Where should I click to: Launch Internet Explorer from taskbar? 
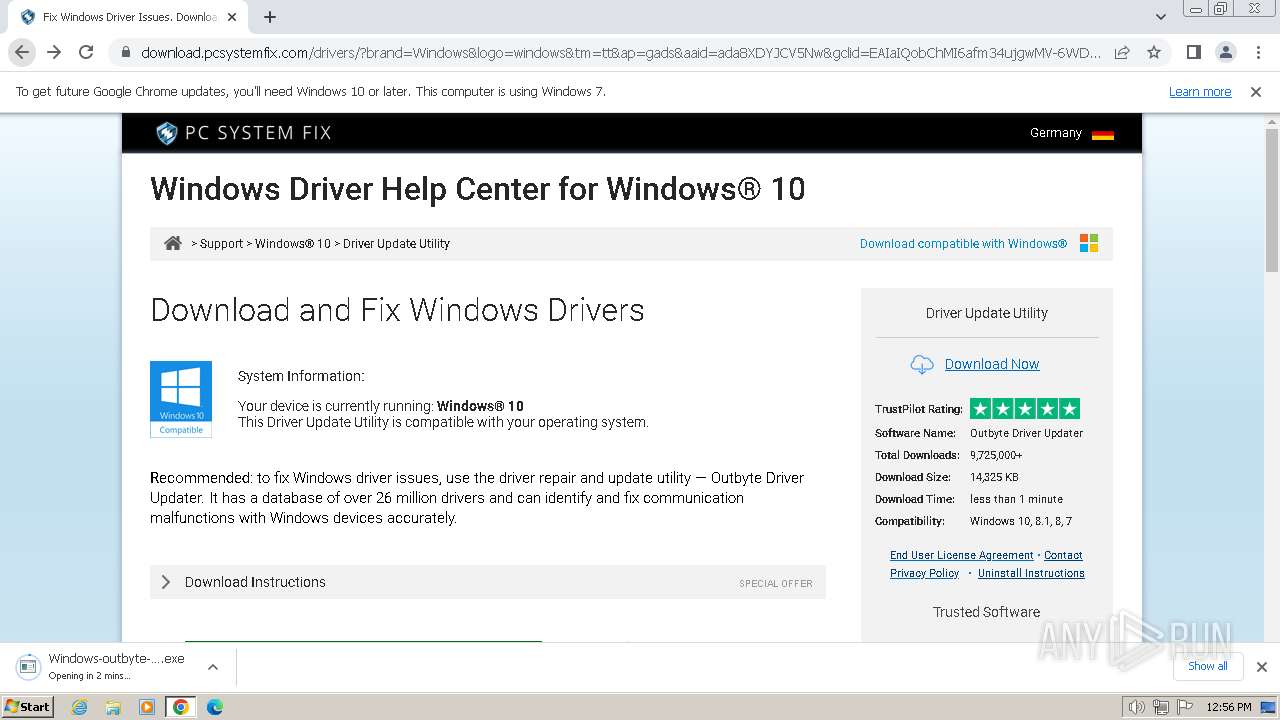80,707
